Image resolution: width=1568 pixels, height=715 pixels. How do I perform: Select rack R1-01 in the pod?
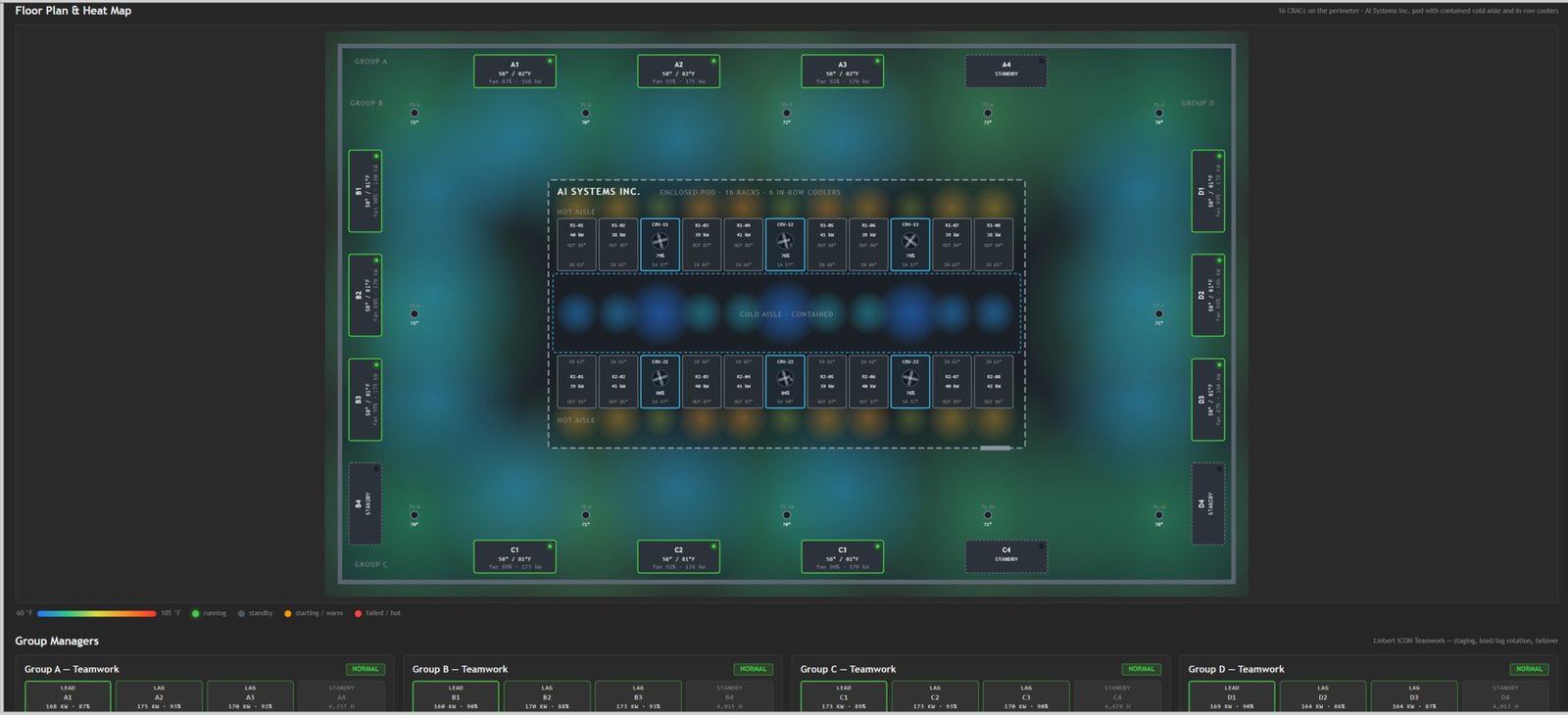(576, 244)
